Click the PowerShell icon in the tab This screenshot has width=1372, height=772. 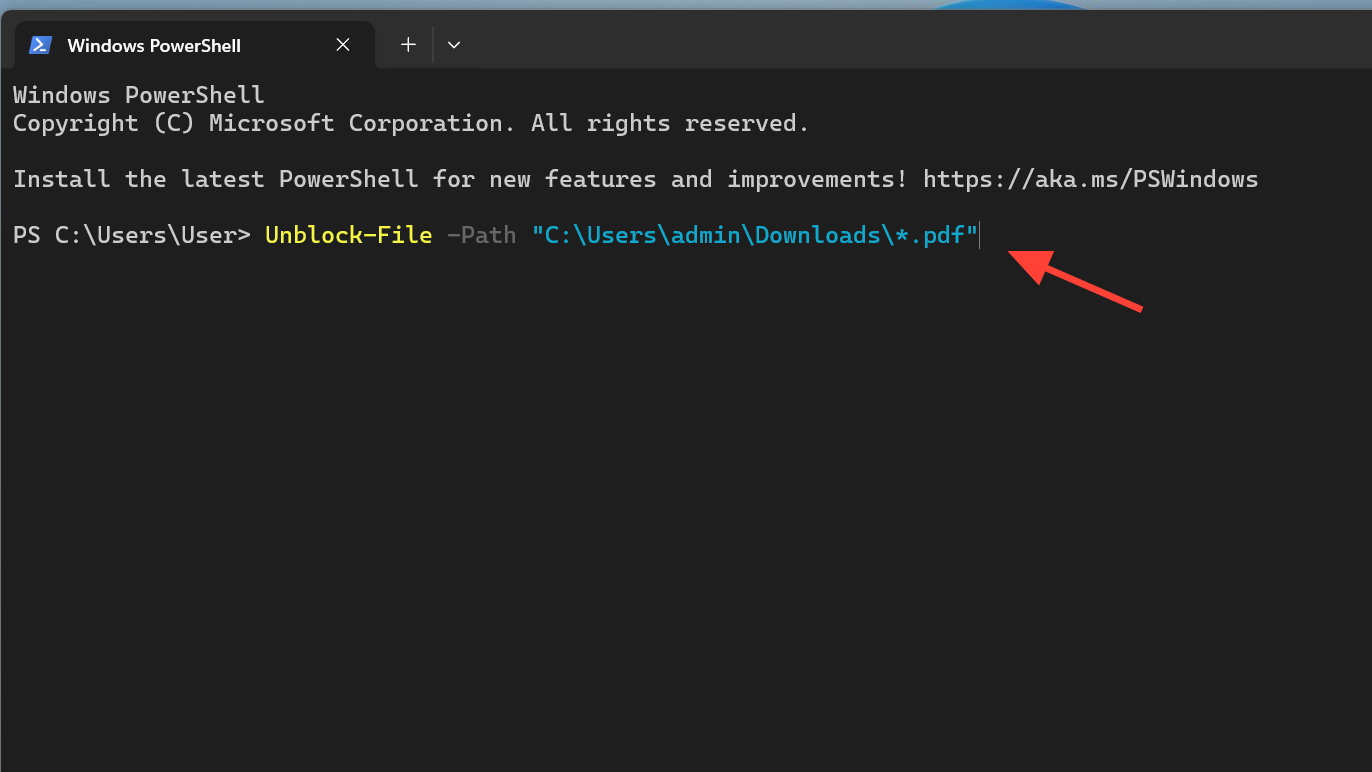point(40,45)
